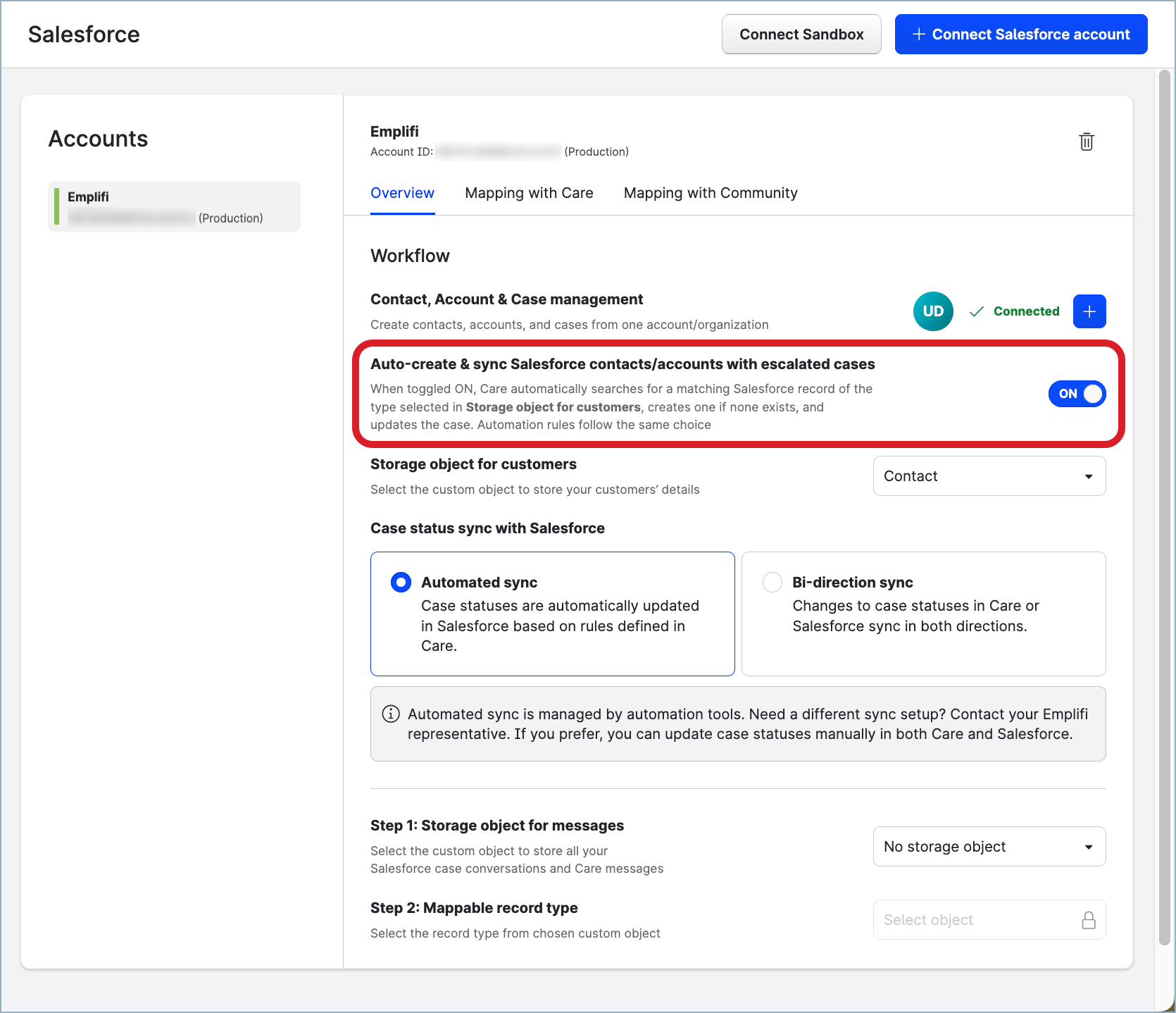Select the Overview tab
The image size is (1176, 1013).
[x=402, y=192]
